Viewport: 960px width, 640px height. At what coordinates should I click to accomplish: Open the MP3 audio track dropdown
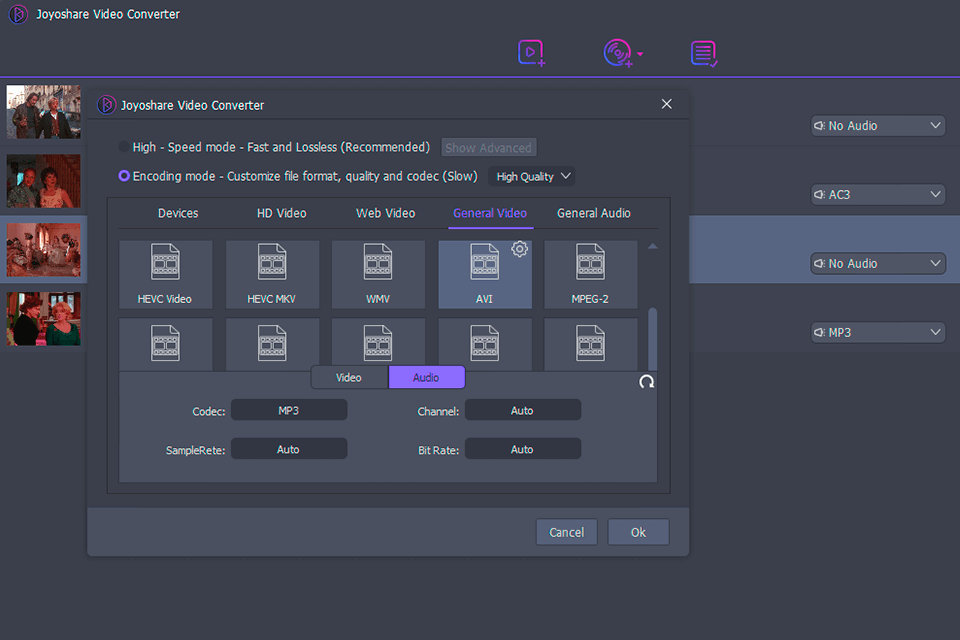tap(877, 332)
